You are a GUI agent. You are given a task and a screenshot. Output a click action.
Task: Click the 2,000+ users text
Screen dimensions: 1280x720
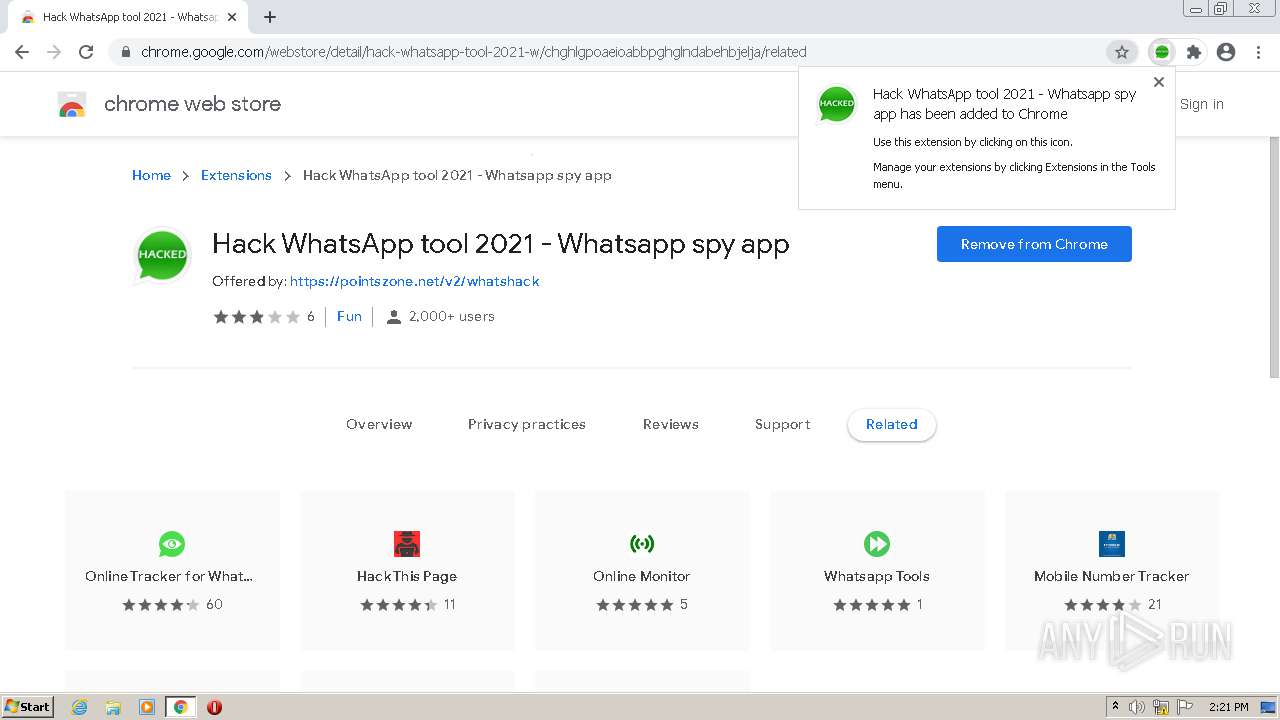click(x=452, y=316)
